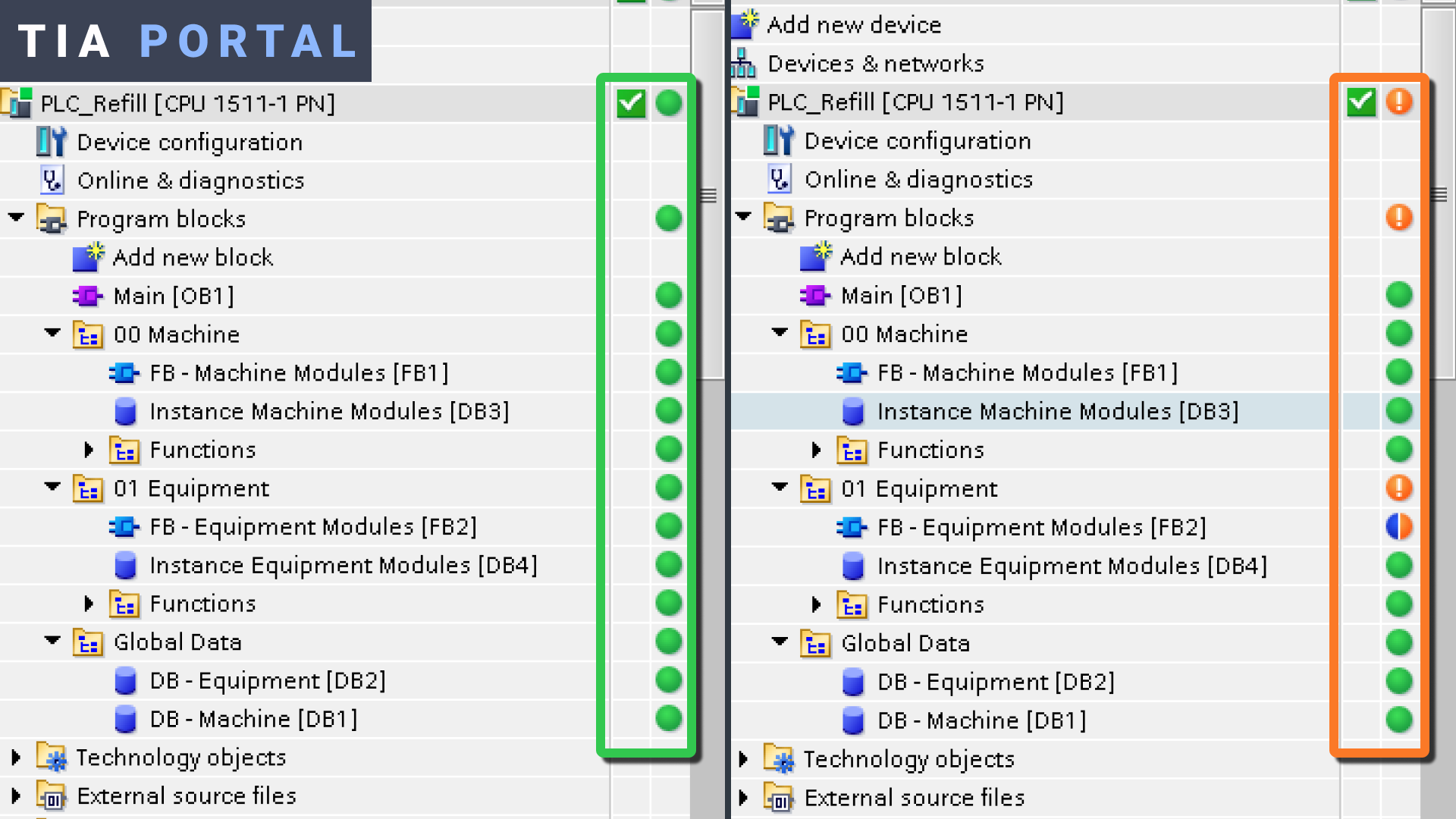
Task: Click DB3 database icon in left panel
Action: click(x=125, y=412)
